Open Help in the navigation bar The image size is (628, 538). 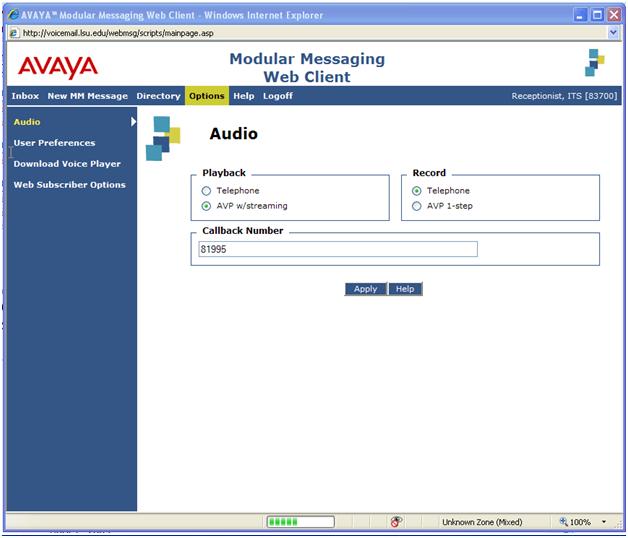pyautogui.click(x=244, y=96)
